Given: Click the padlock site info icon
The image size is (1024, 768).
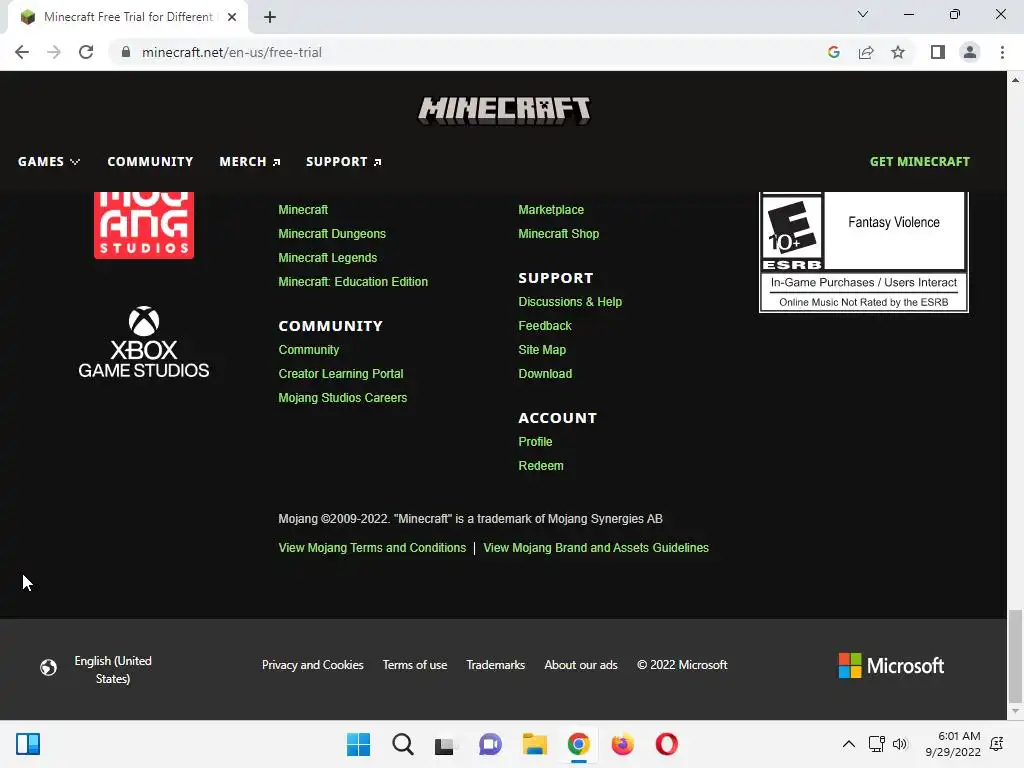Looking at the screenshot, I should click(x=126, y=52).
